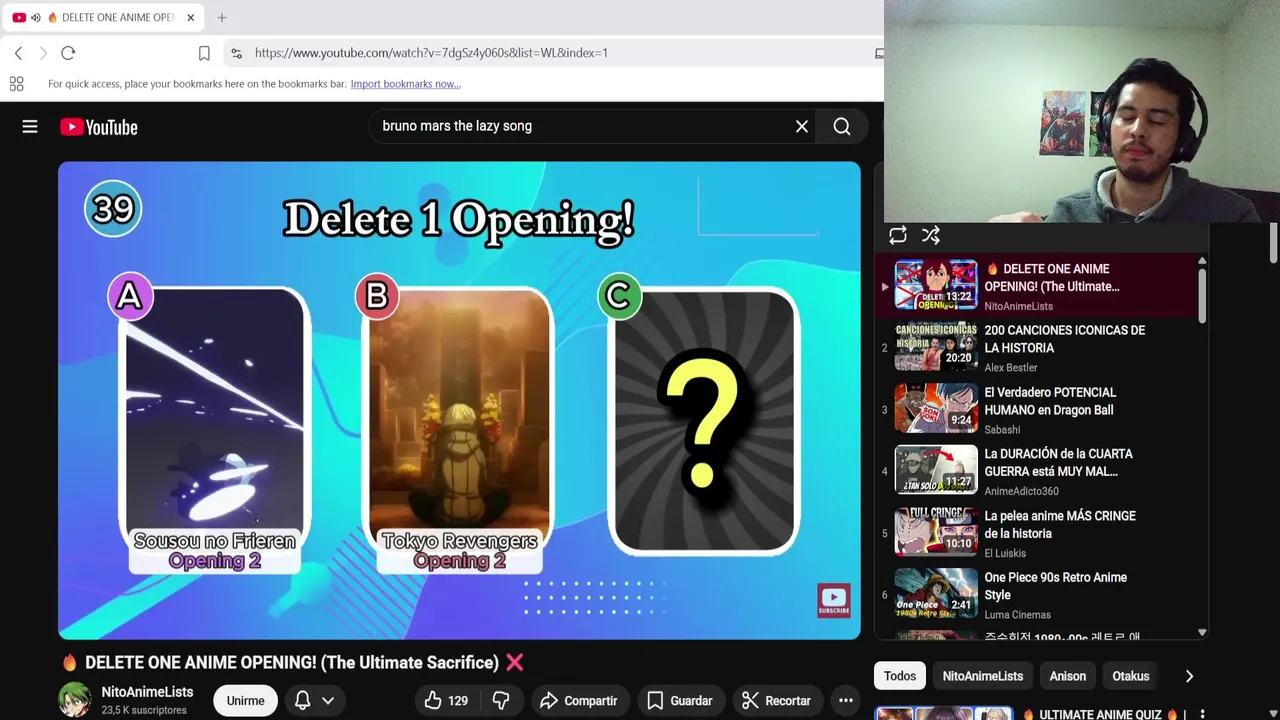Image resolution: width=1280 pixels, height=720 pixels.
Task: Click the Compartir share button
Action: [x=579, y=701]
